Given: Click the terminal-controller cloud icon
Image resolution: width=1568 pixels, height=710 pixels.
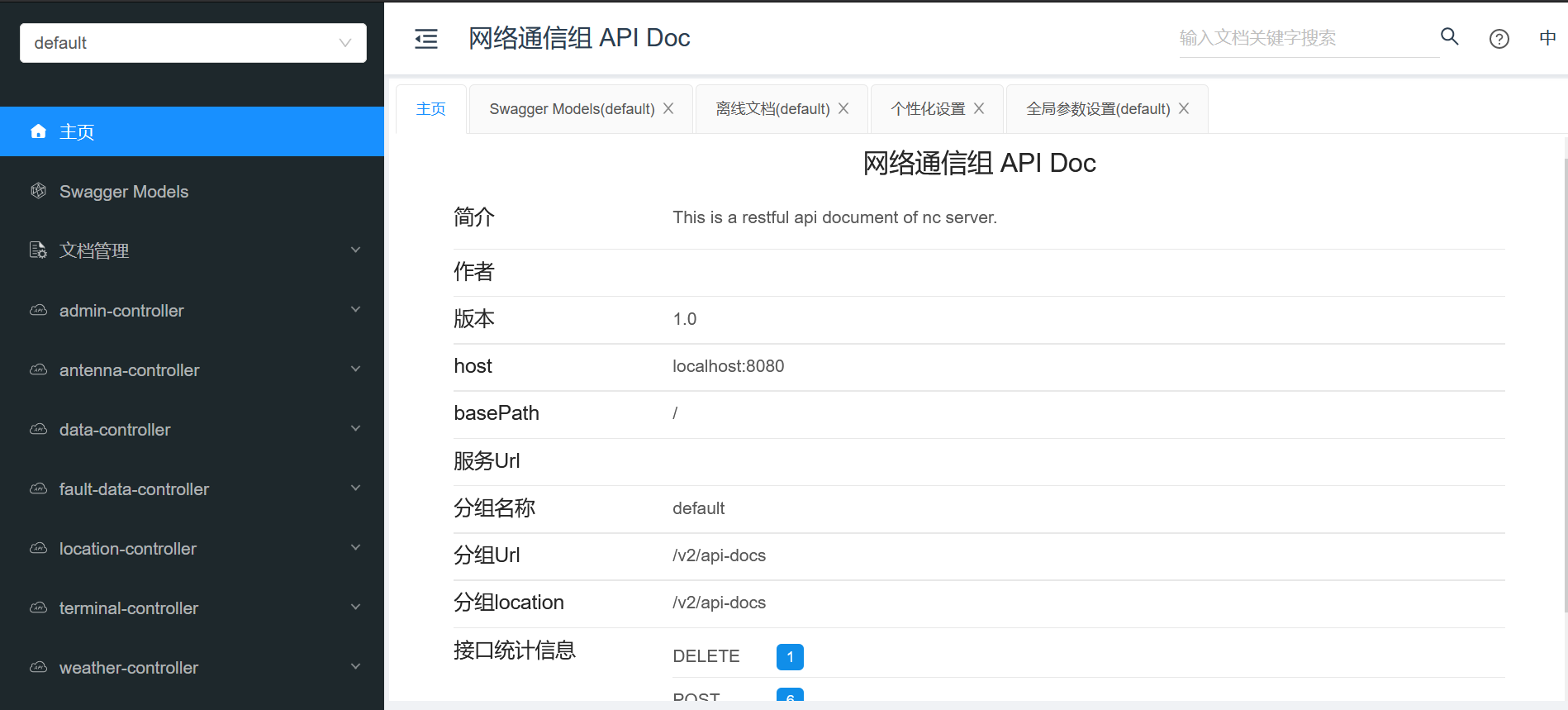Looking at the screenshot, I should (38, 608).
